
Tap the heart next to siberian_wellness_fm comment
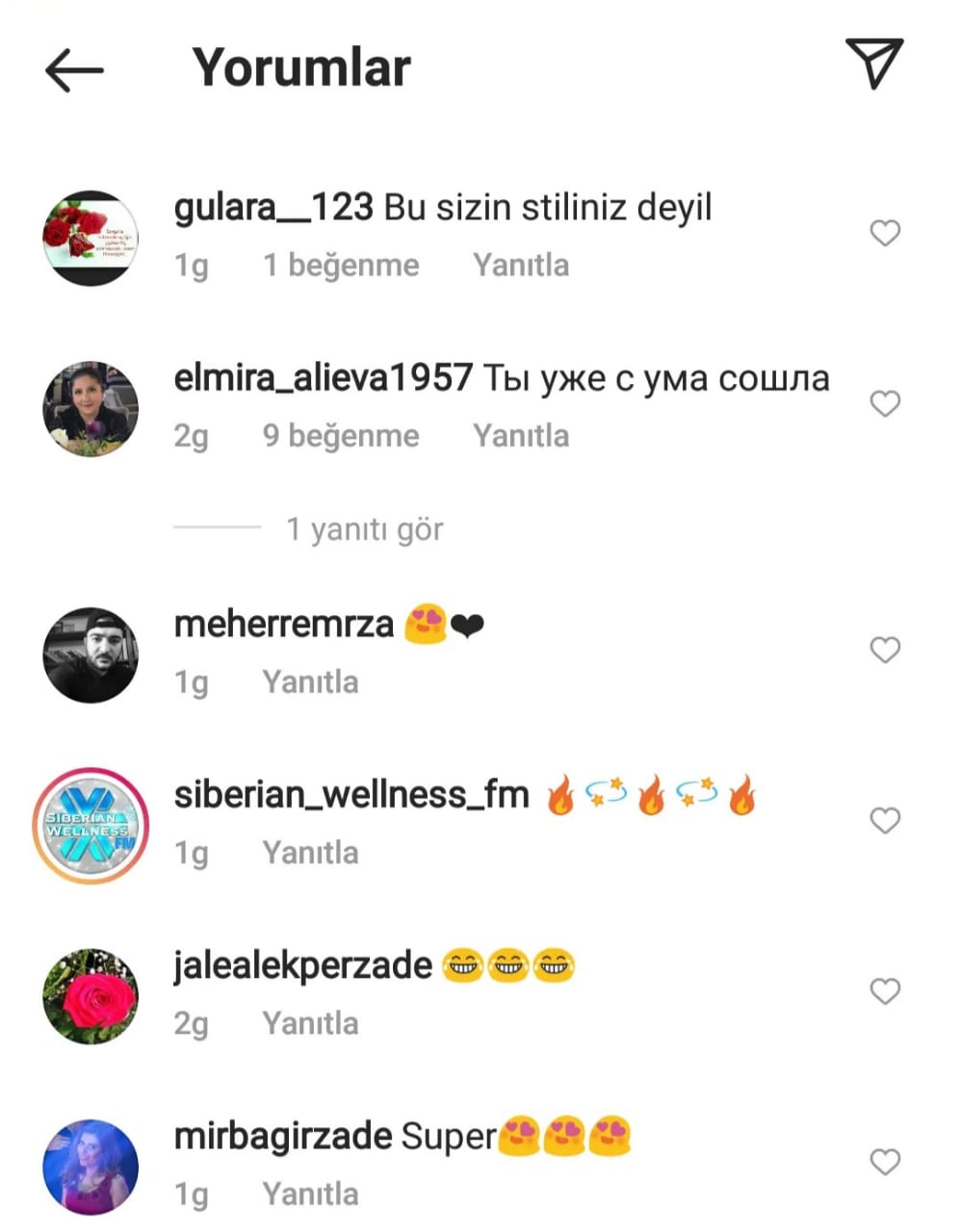(x=885, y=820)
